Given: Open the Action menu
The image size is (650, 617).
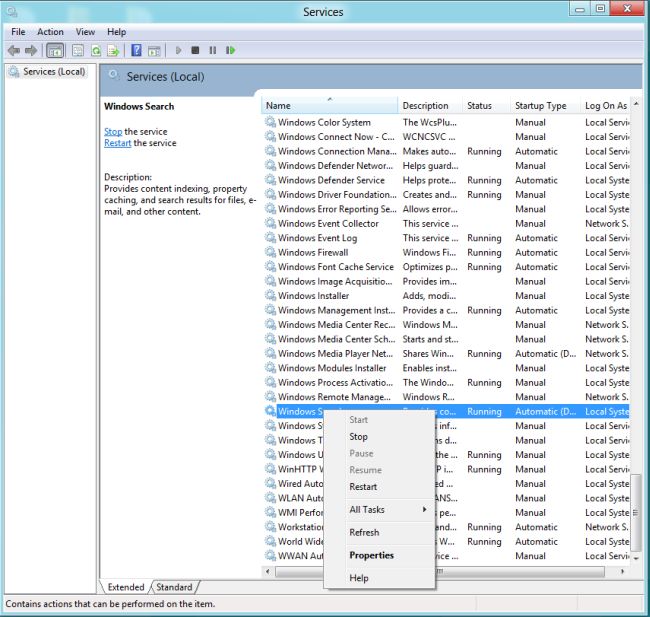Looking at the screenshot, I should tap(51, 32).
